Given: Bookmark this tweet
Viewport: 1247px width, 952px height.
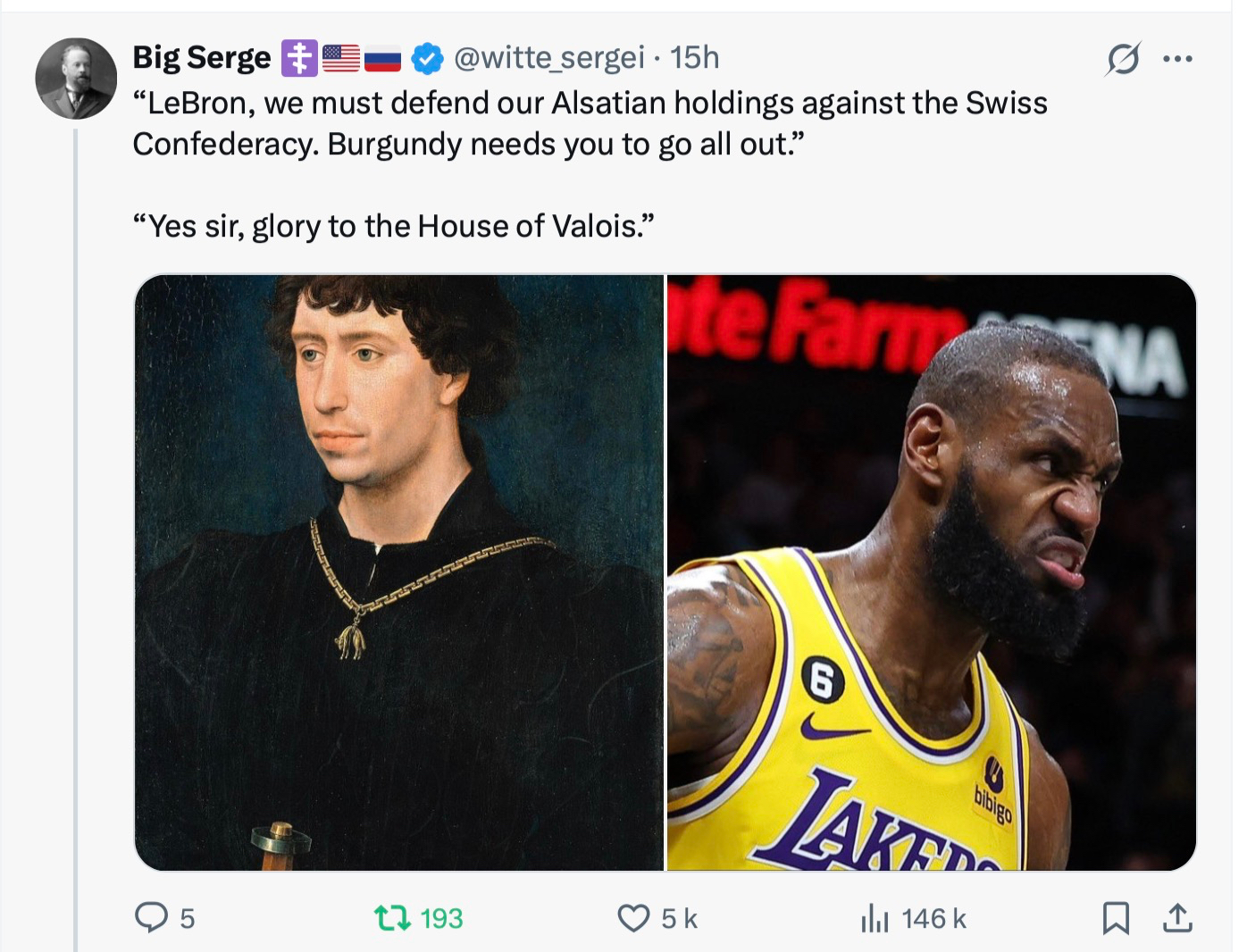Looking at the screenshot, I should click(1116, 918).
